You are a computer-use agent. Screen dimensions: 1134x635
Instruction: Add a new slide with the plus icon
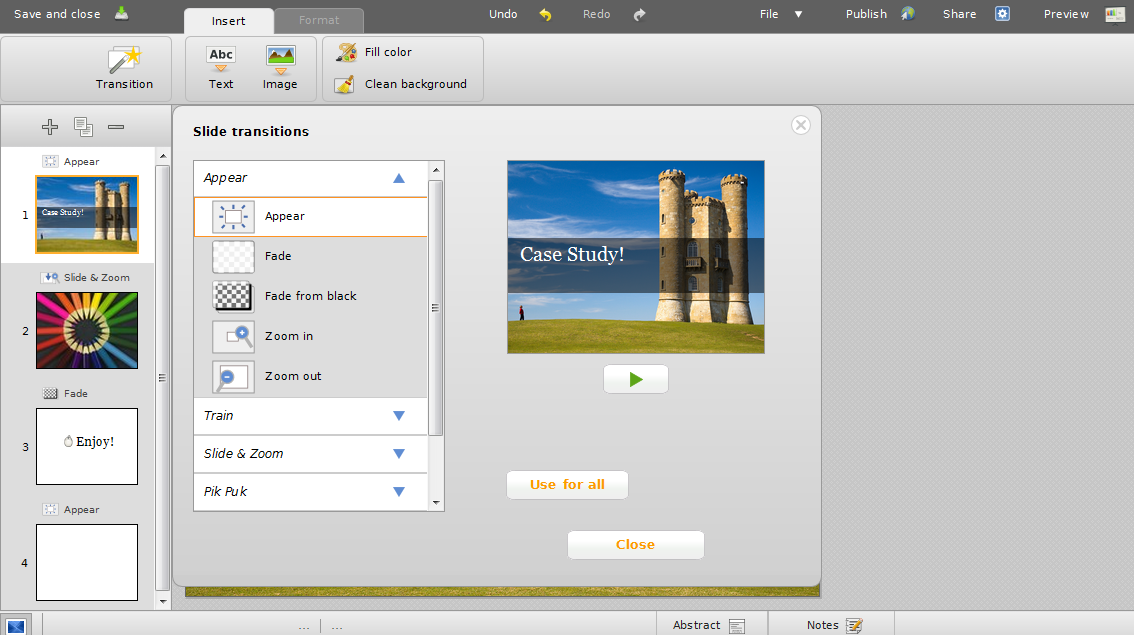50,127
